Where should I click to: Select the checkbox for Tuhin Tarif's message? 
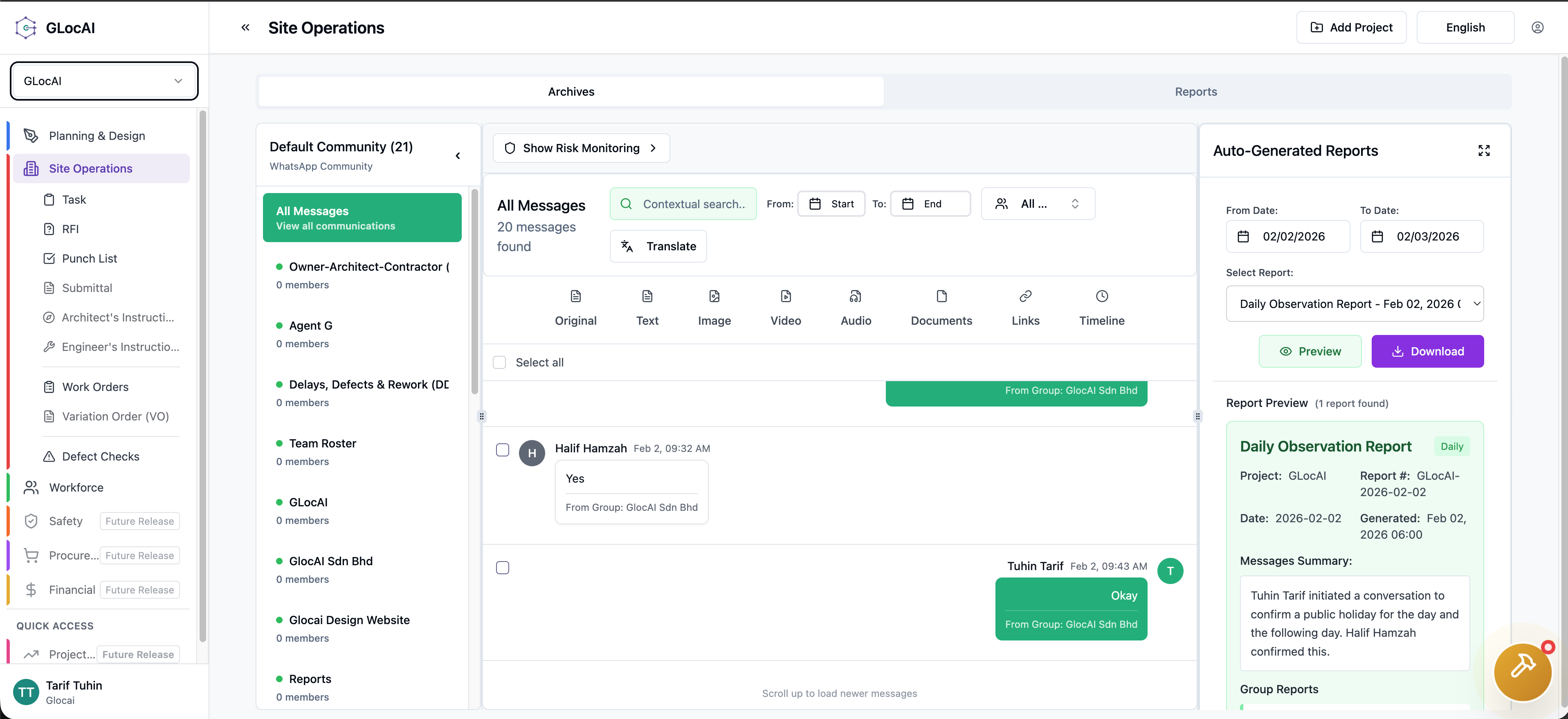pyautogui.click(x=502, y=567)
